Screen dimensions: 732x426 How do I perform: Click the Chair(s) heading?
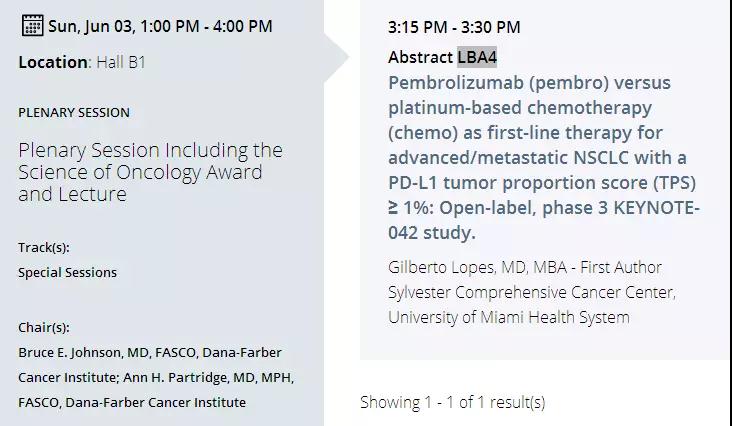click(x=44, y=327)
